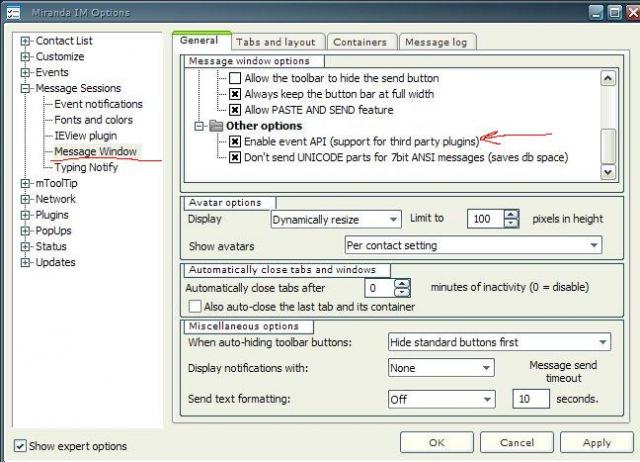This screenshot has width=640, height=462.
Task: Expand the Customize tree node
Action: 25,57
